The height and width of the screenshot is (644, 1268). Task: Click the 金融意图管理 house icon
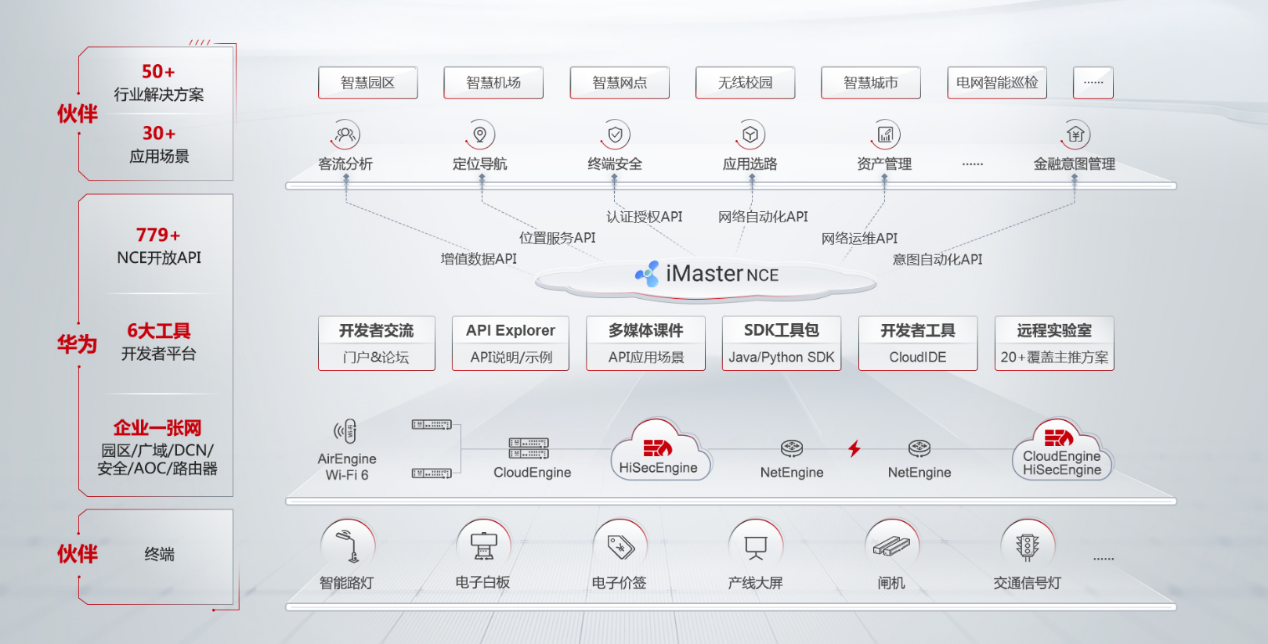click(1075, 134)
